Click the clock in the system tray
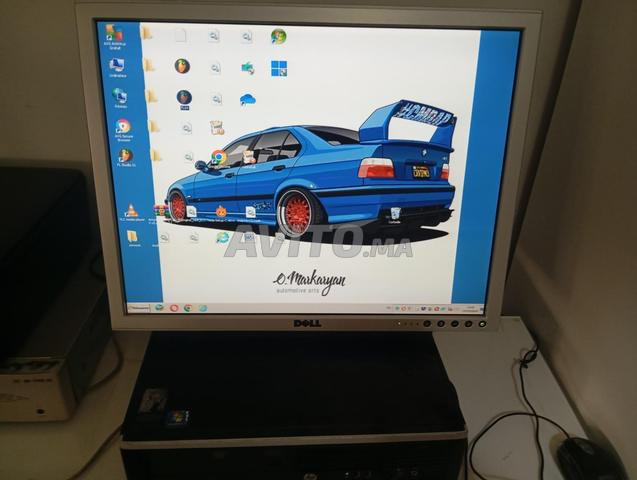Viewport: 637px width, 480px height. click(470, 308)
